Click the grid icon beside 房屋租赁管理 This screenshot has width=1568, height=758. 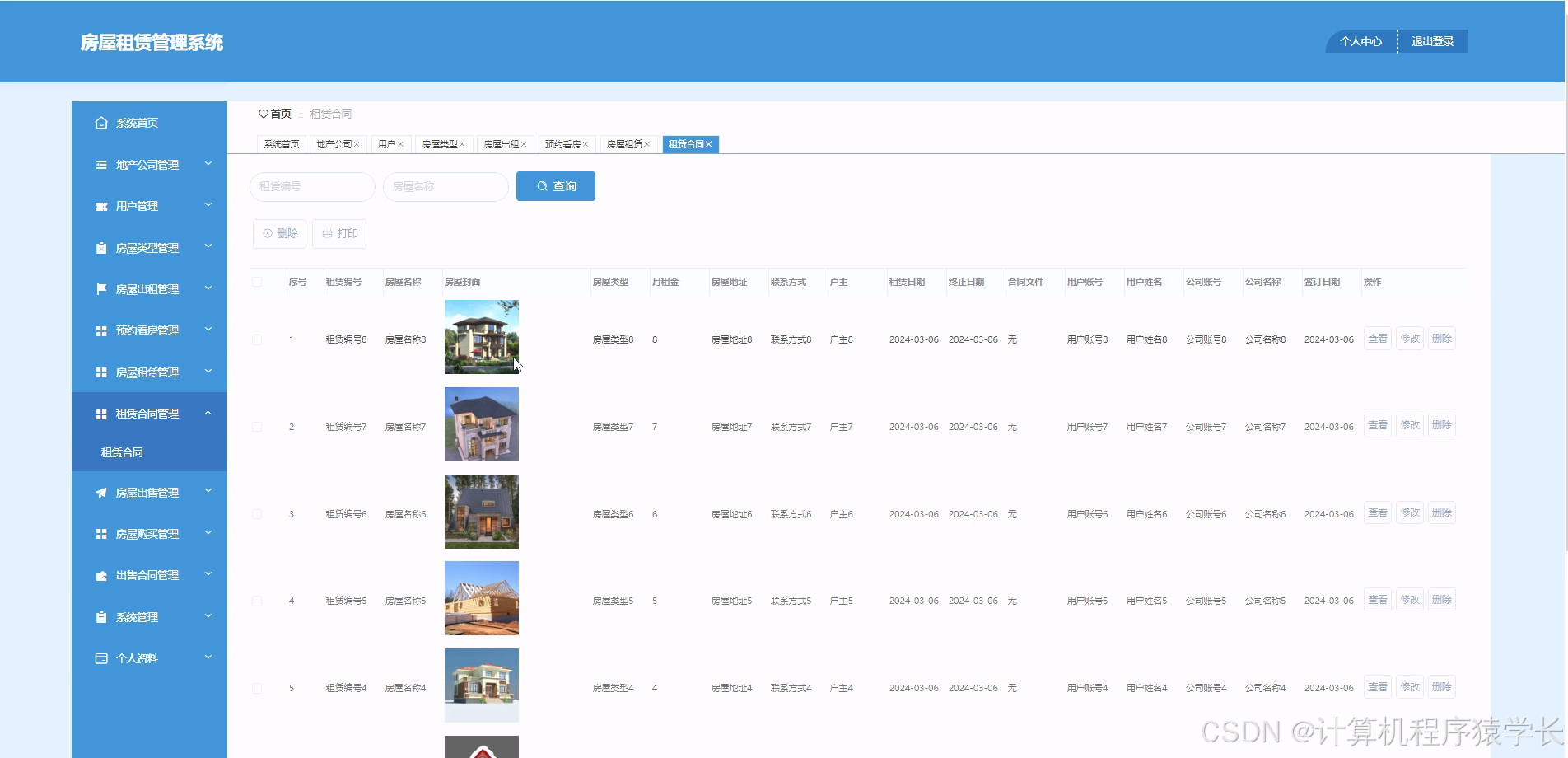[101, 372]
